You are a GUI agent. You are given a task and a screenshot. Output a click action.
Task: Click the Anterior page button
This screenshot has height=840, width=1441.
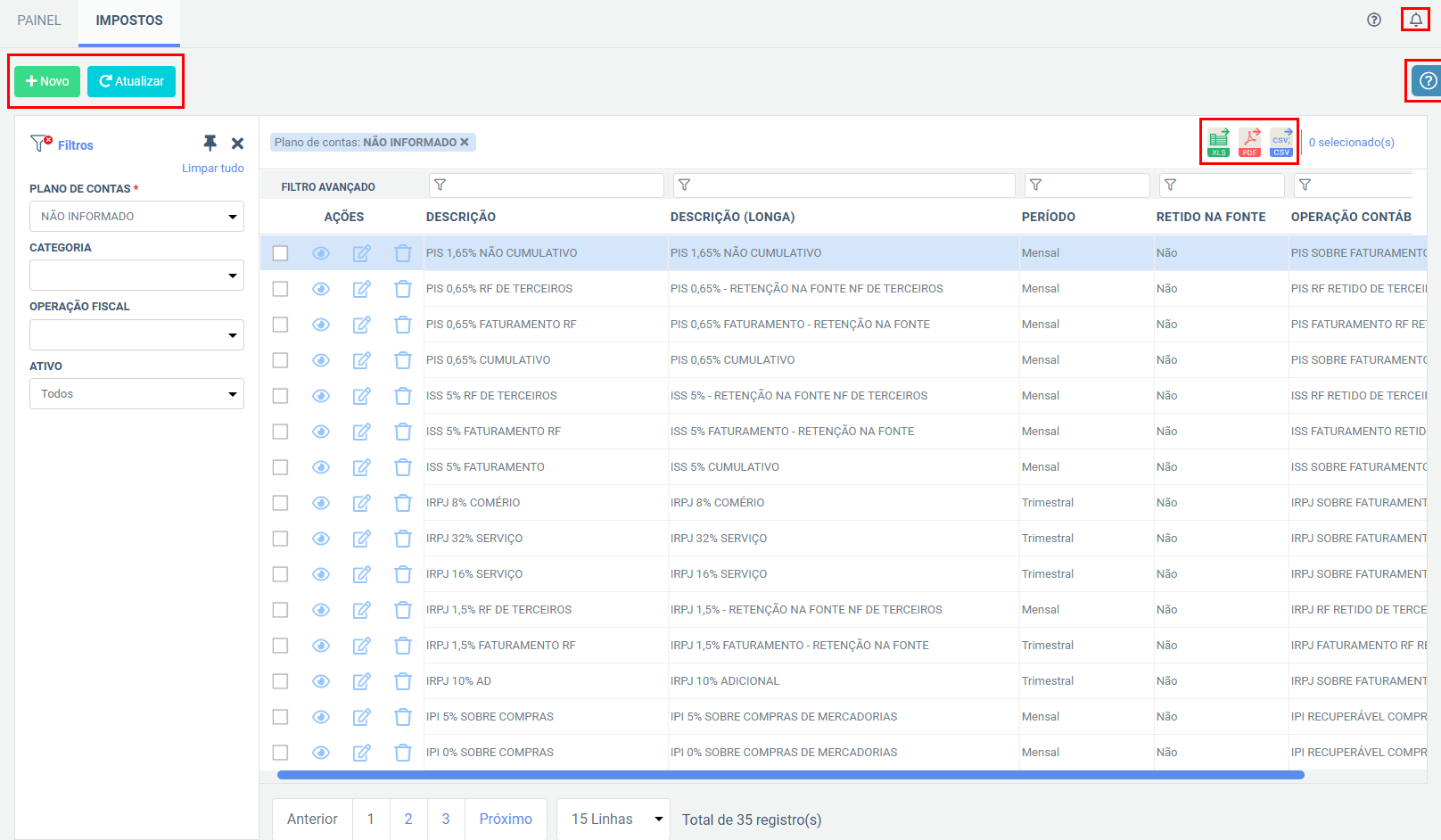(312, 819)
